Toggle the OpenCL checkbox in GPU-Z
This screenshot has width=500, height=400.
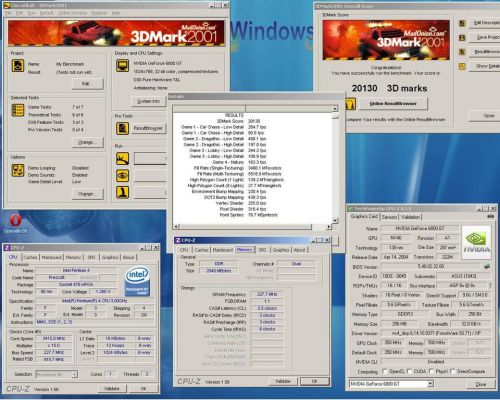(x=385, y=371)
